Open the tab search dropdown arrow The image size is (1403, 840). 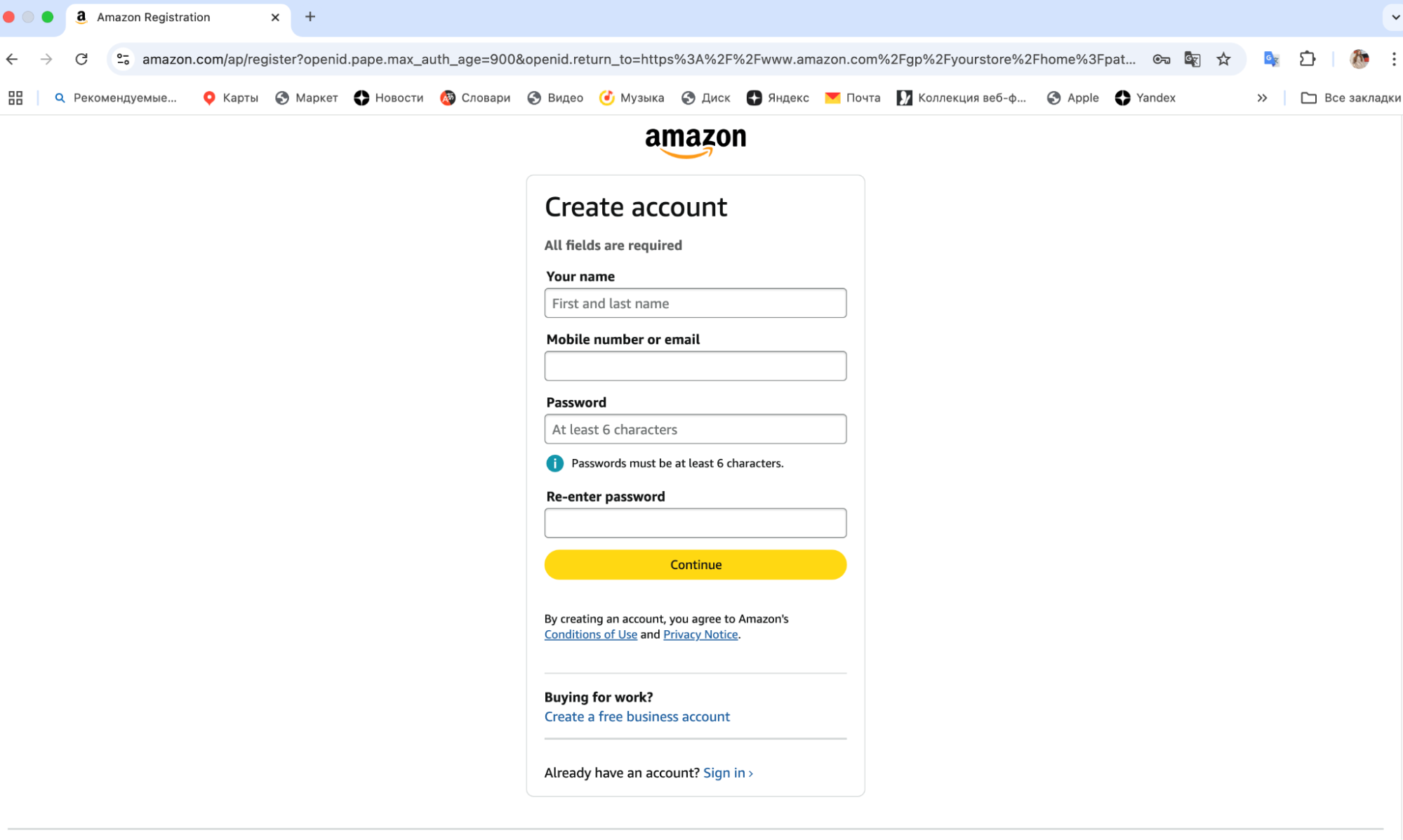(1395, 17)
